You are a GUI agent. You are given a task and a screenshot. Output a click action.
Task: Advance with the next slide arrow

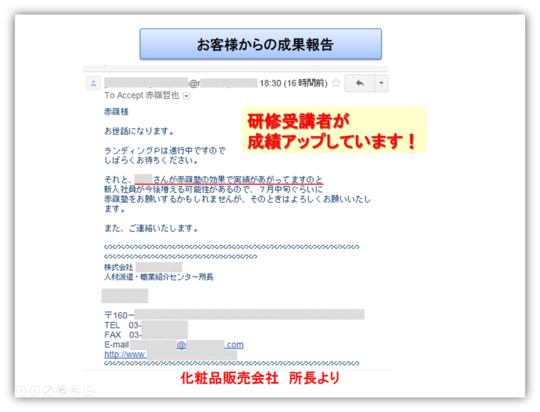pos(34,390)
